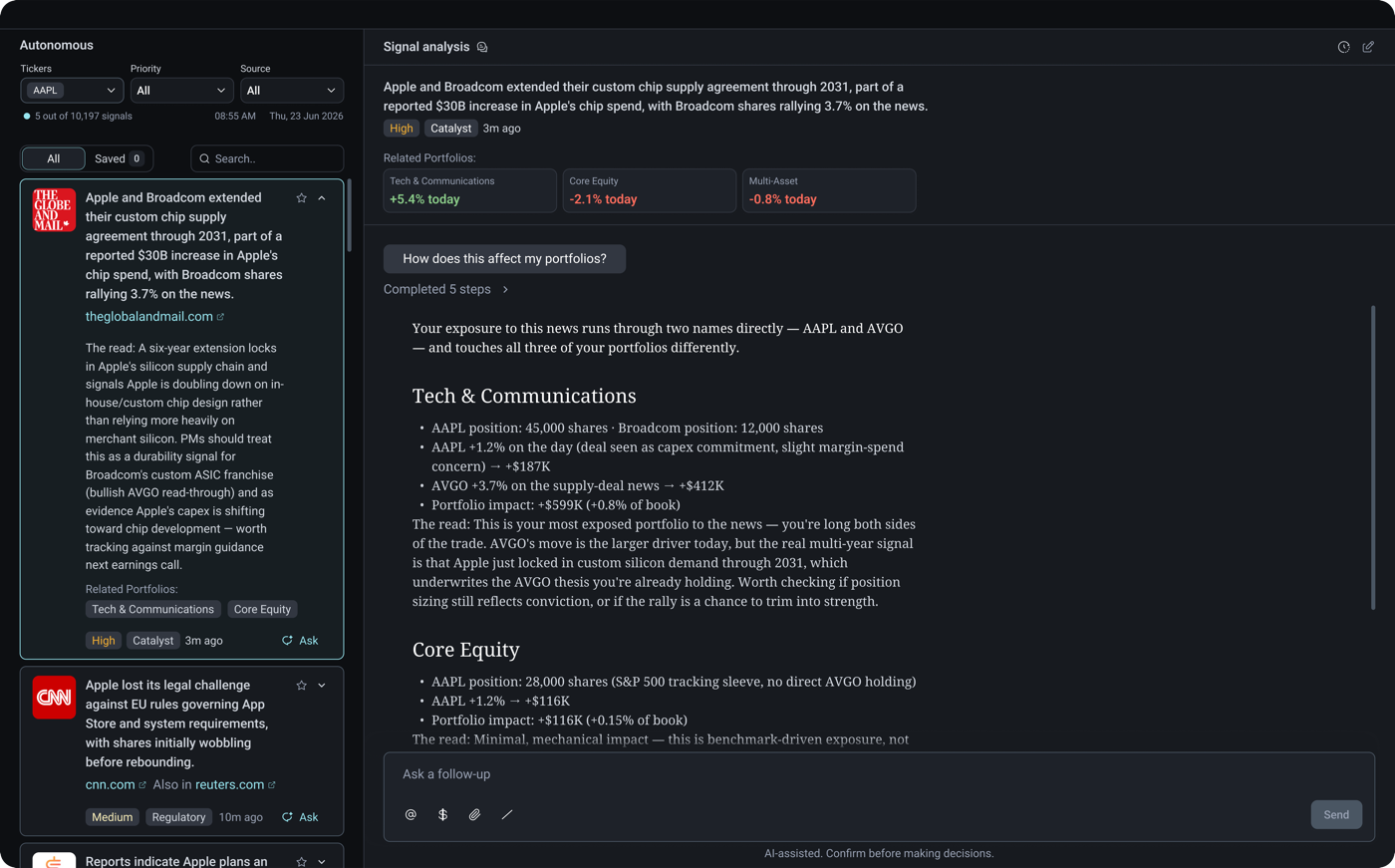
Task: Click Core Equity tag in signal card
Action: (262, 609)
